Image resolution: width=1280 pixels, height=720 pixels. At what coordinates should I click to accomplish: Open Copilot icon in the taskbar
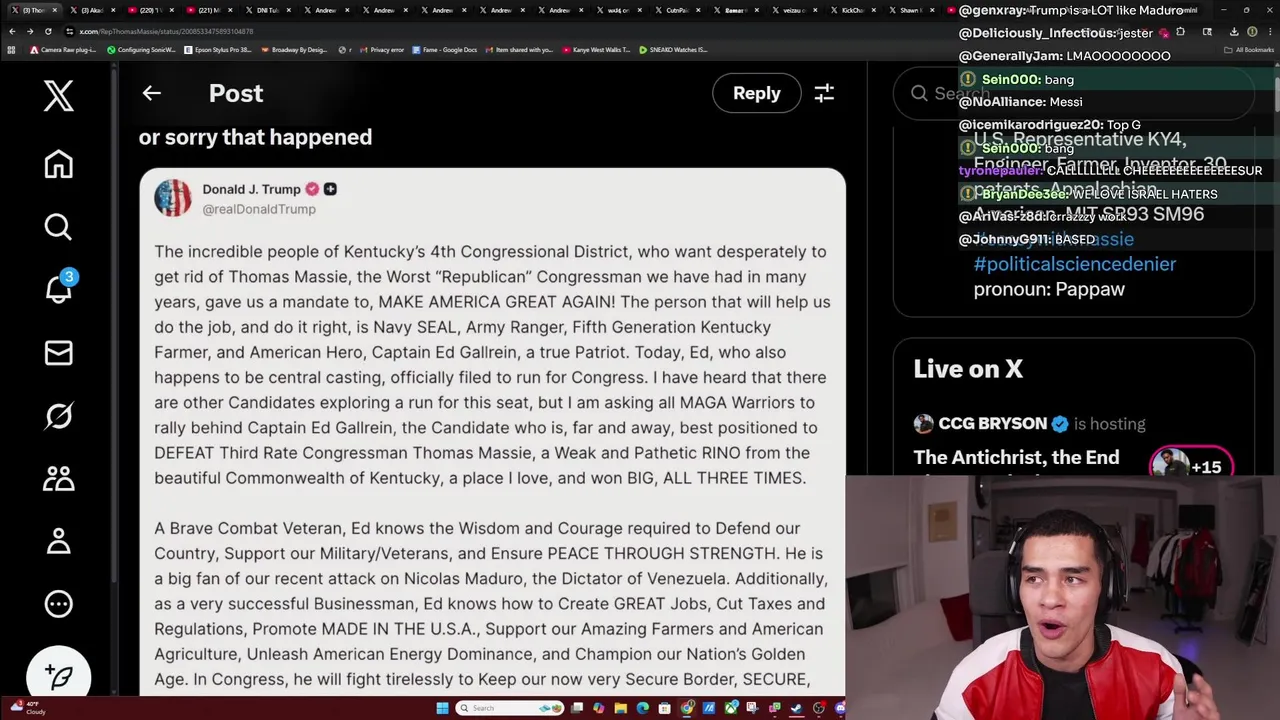point(598,708)
